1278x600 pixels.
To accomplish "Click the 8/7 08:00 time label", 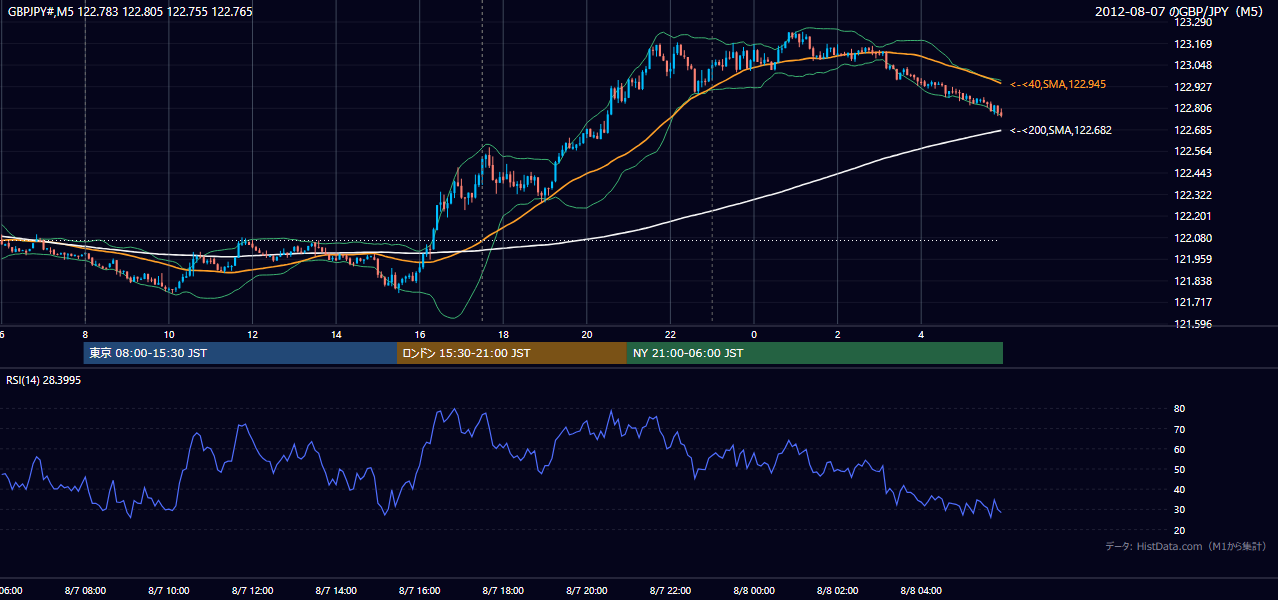I will pos(84,591).
